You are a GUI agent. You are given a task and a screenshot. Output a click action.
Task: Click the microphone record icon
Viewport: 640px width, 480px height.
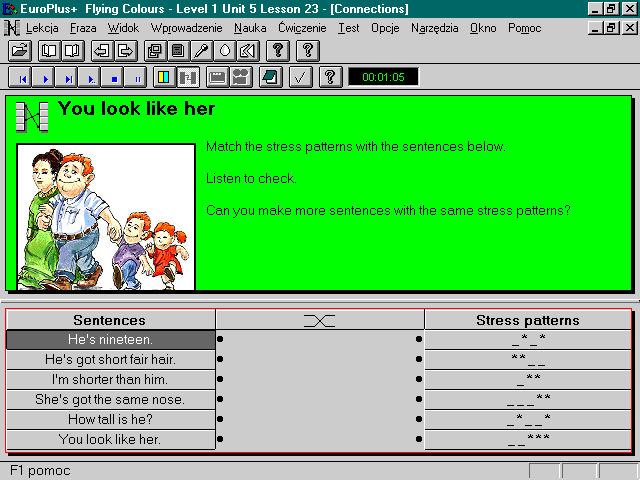tap(201, 51)
